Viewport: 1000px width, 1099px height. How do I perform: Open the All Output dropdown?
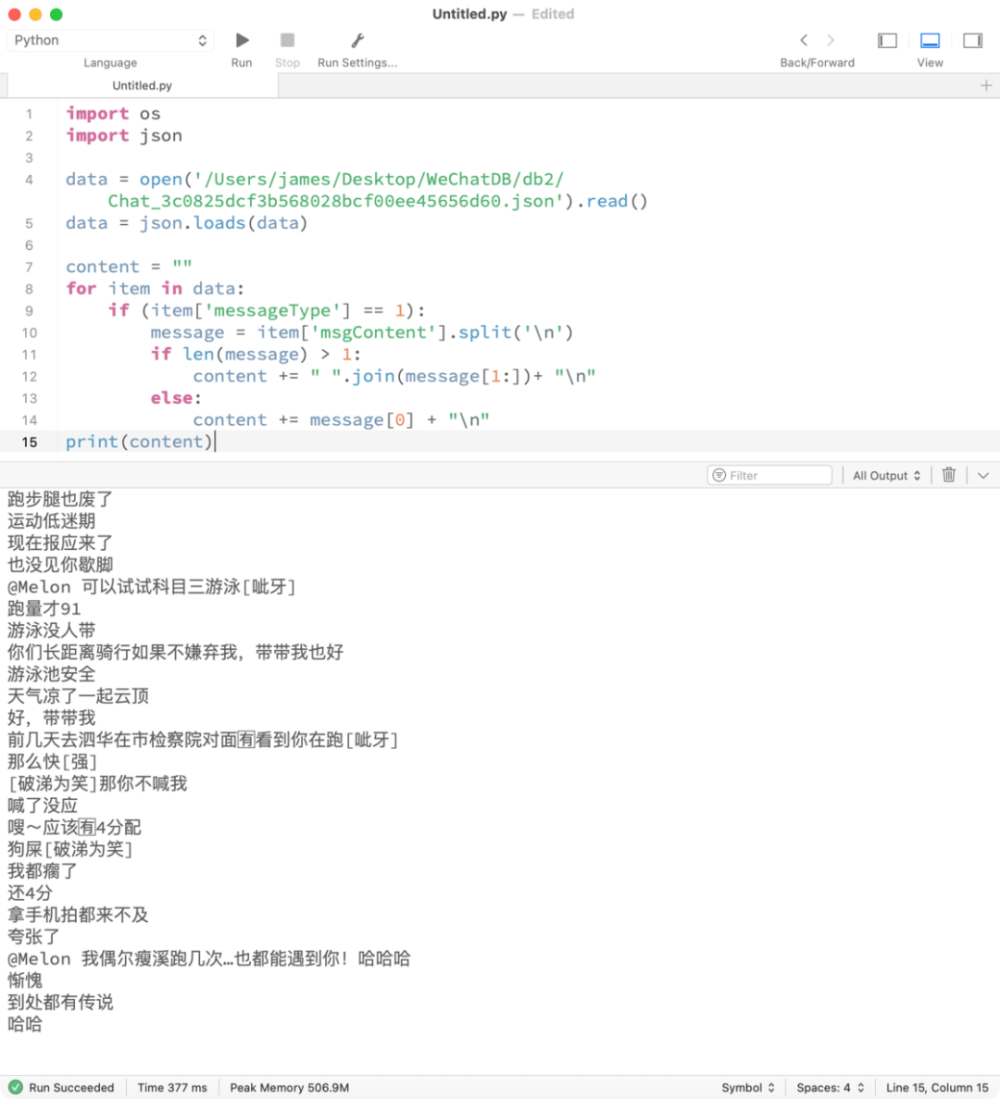tap(886, 475)
